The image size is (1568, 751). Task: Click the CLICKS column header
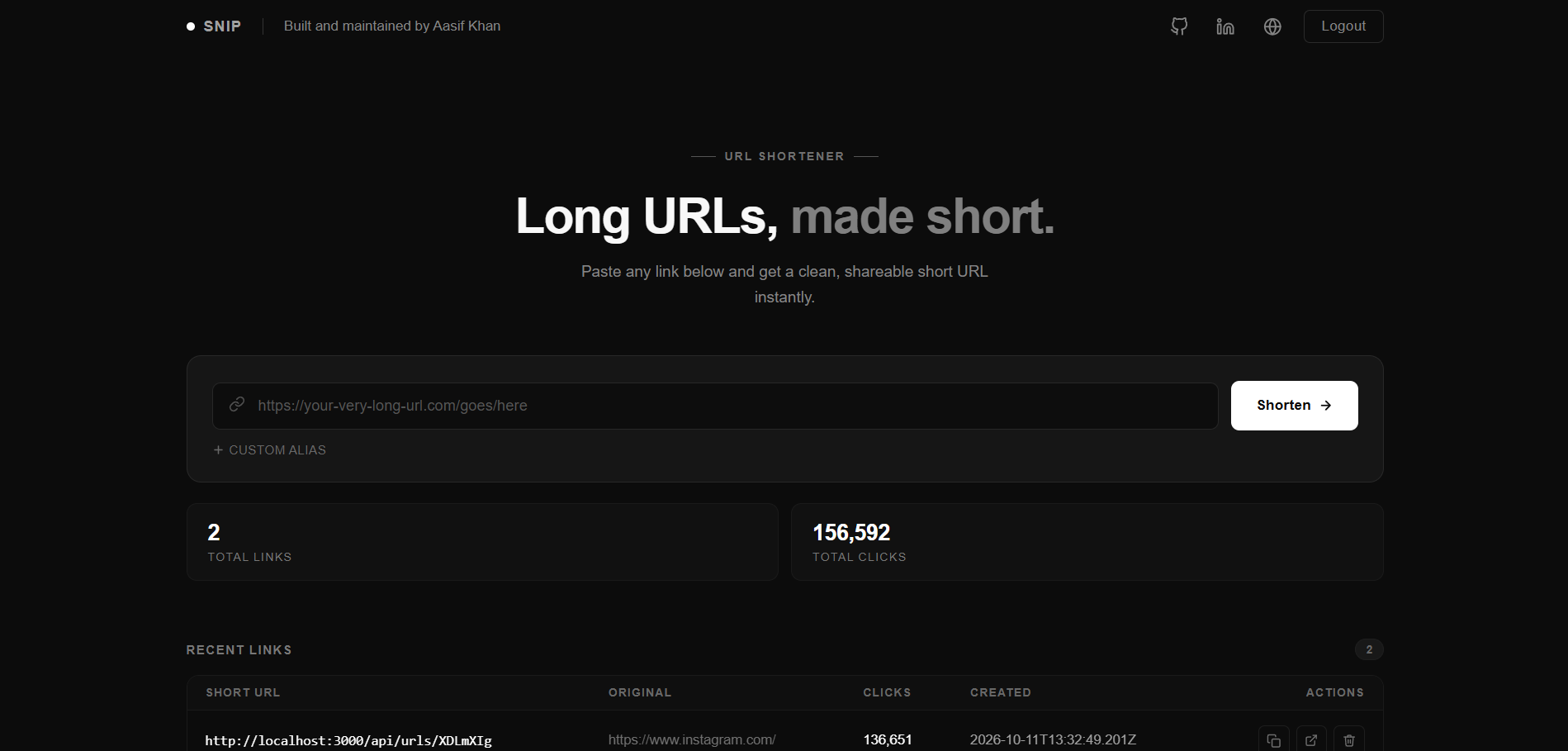click(x=887, y=692)
